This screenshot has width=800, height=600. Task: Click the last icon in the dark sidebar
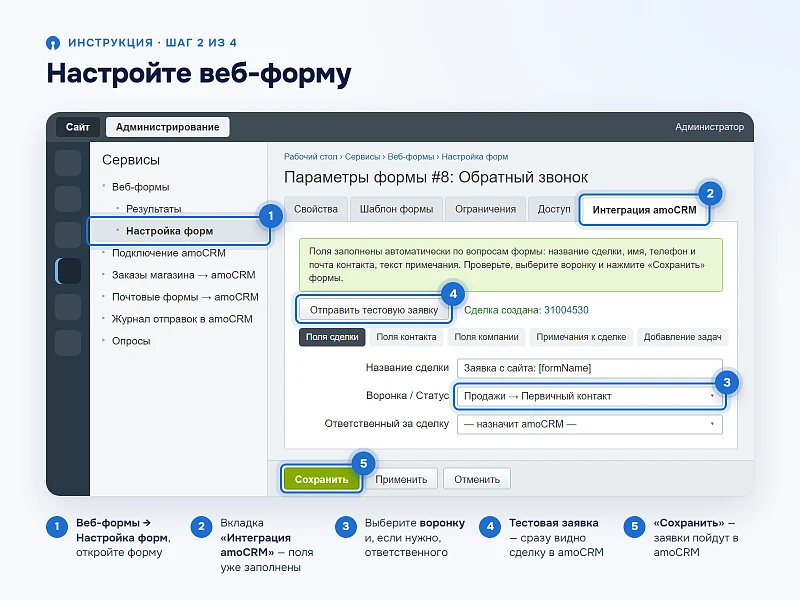68,343
